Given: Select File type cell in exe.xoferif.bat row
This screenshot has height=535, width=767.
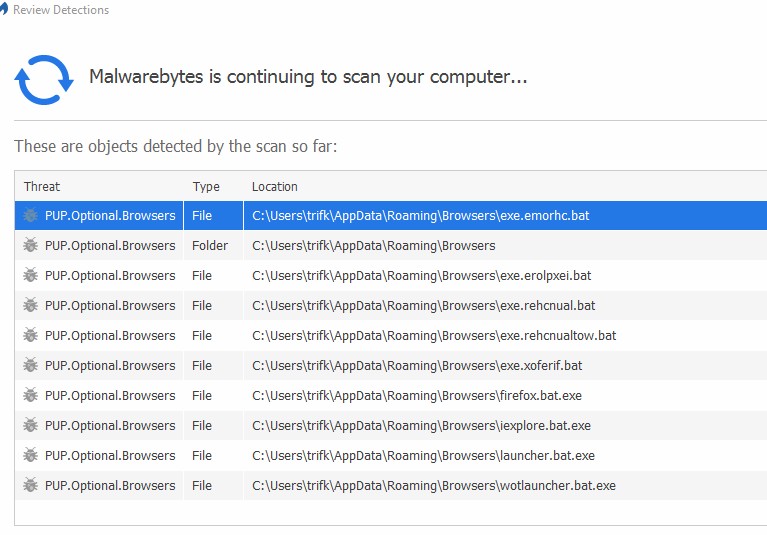Looking at the screenshot, I should click(202, 365).
